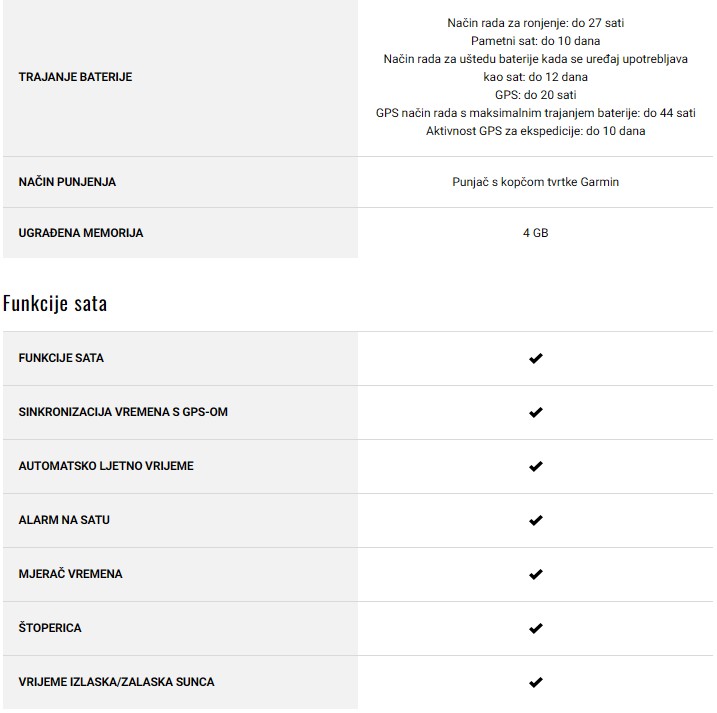717x713 pixels.
Task: Click the Automatsko ljetno vrijeme label
Action: click(106, 466)
